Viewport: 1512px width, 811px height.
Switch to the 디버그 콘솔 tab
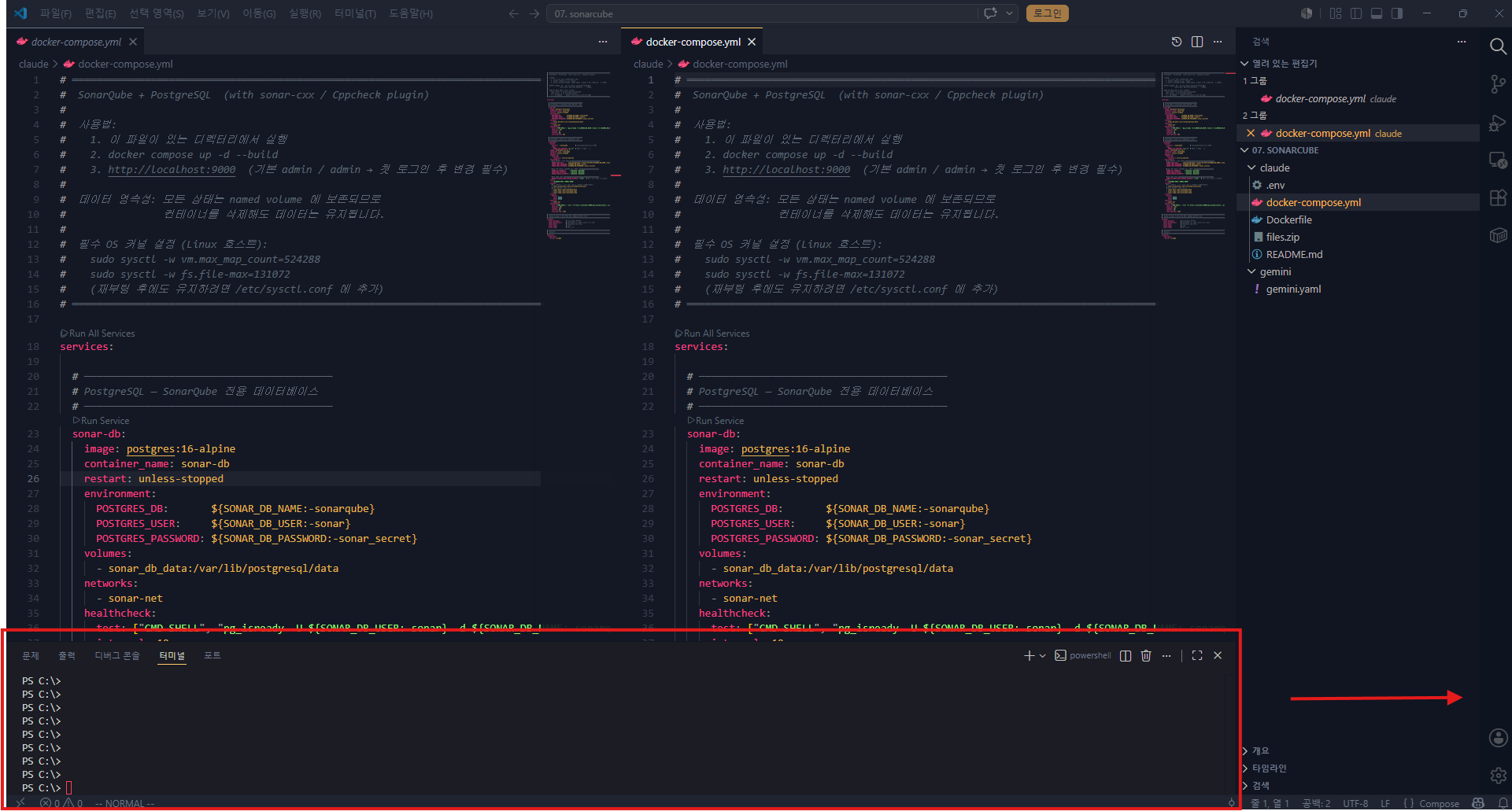[117, 655]
